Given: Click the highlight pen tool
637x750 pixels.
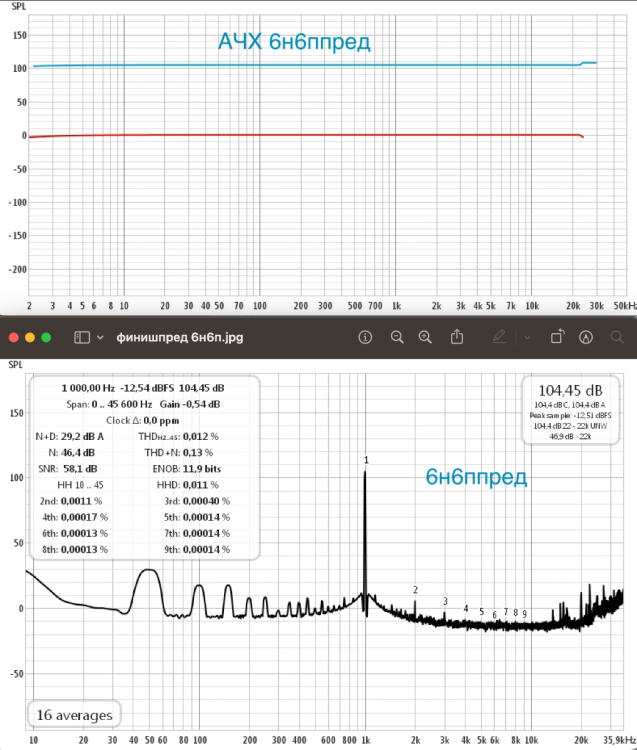Looking at the screenshot, I should coord(502,338).
